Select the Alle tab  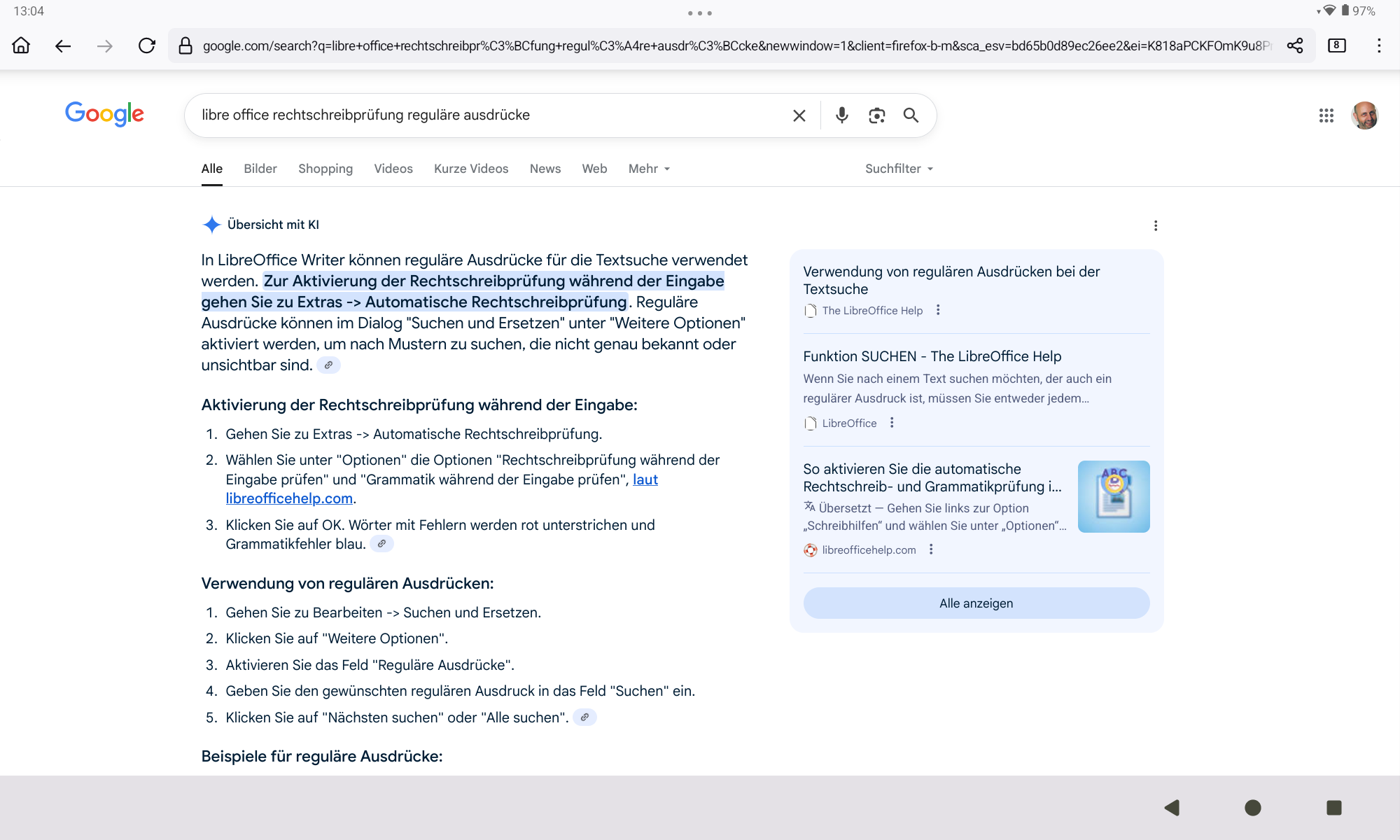click(212, 169)
